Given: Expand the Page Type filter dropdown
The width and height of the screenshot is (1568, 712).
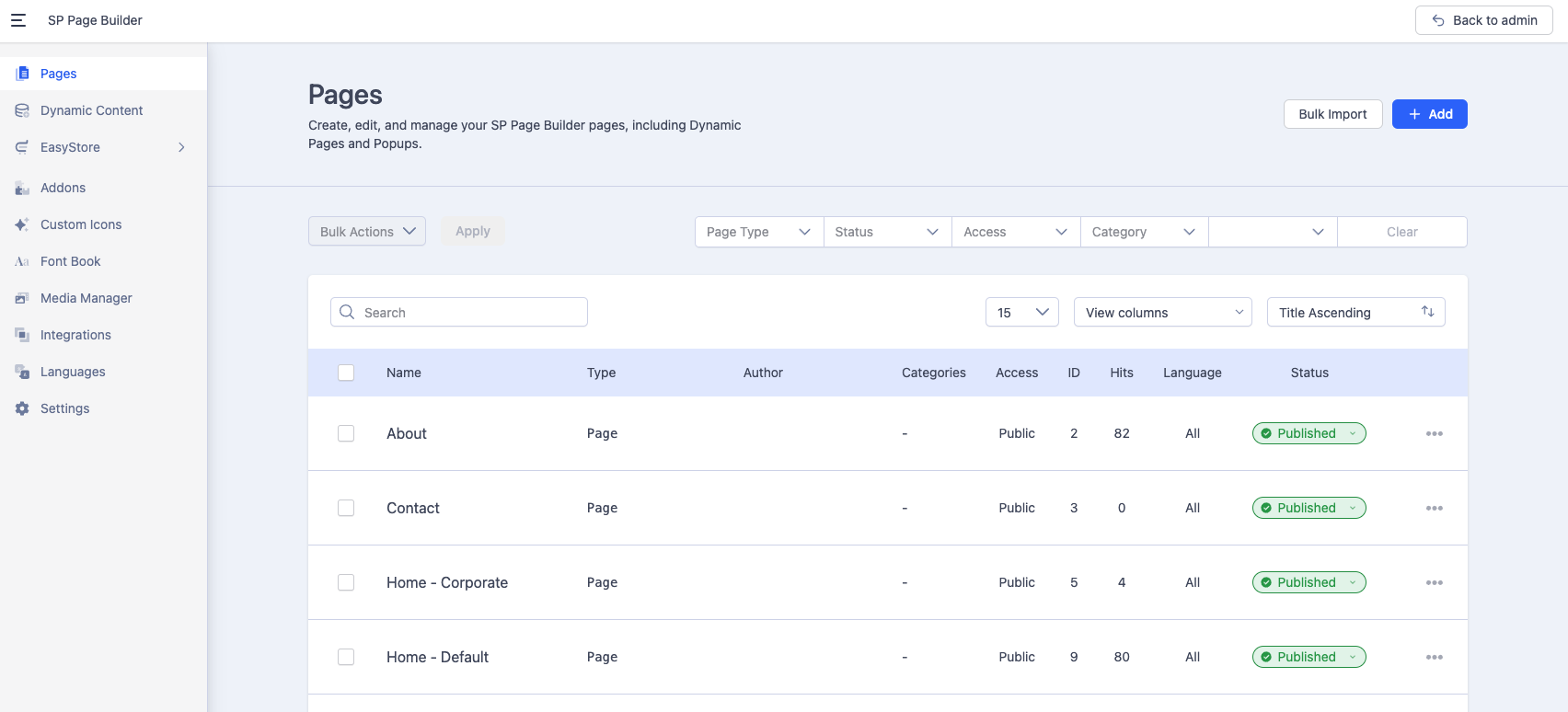Looking at the screenshot, I should (x=758, y=232).
